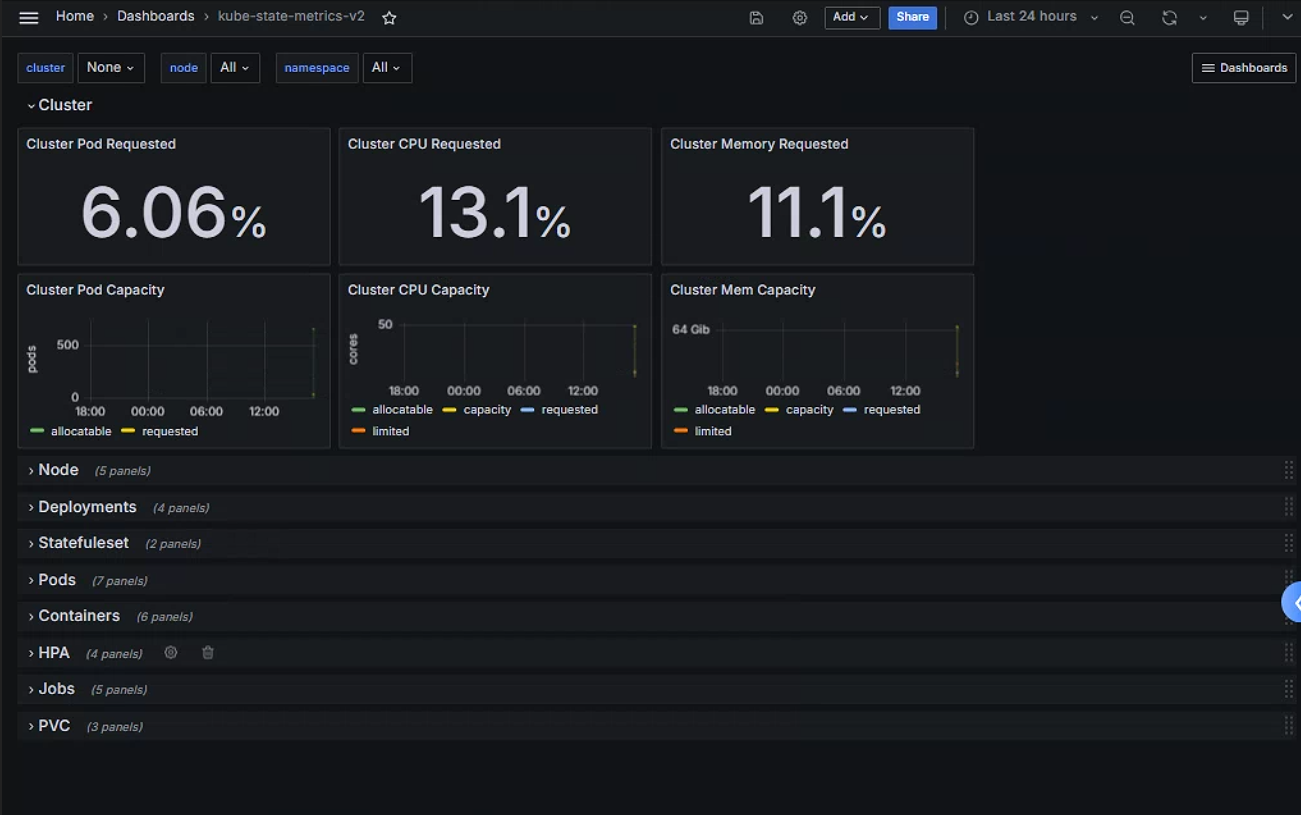Click the zoom out time range icon
Image resolution: width=1301 pixels, height=815 pixels.
click(1127, 18)
